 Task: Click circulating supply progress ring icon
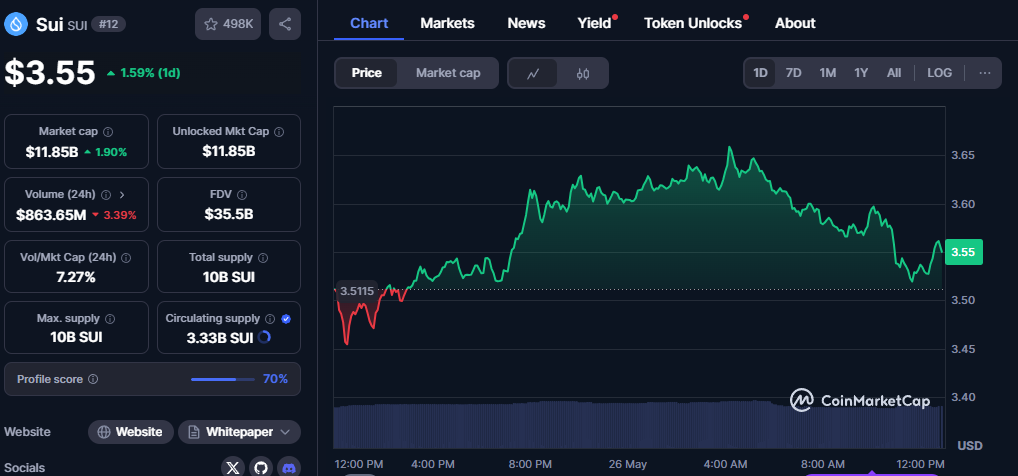pos(264,337)
